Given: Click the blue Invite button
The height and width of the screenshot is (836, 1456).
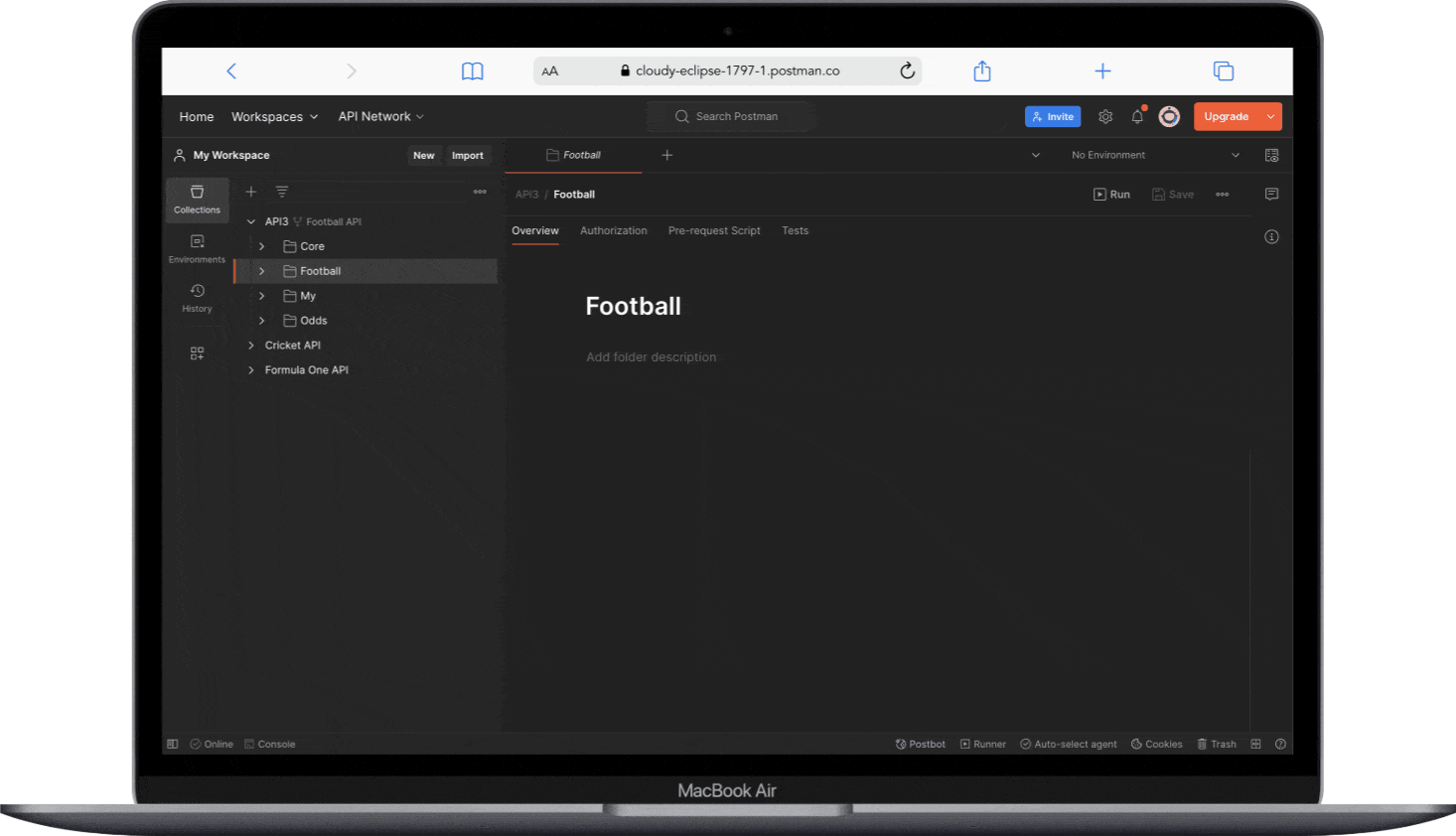Looking at the screenshot, I should tap(1052, 117).
